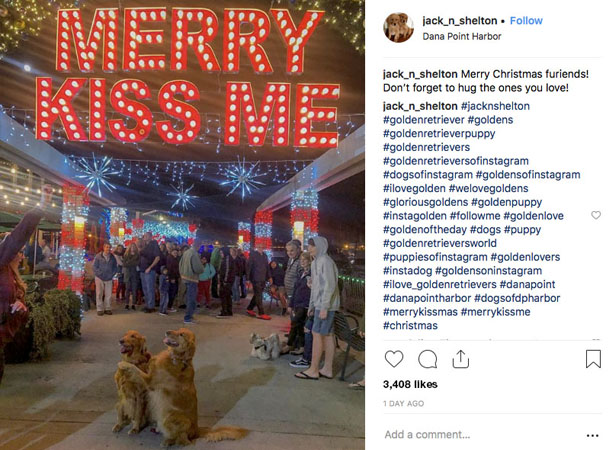Open the three-dot more options menu

(x=592, y=435)
